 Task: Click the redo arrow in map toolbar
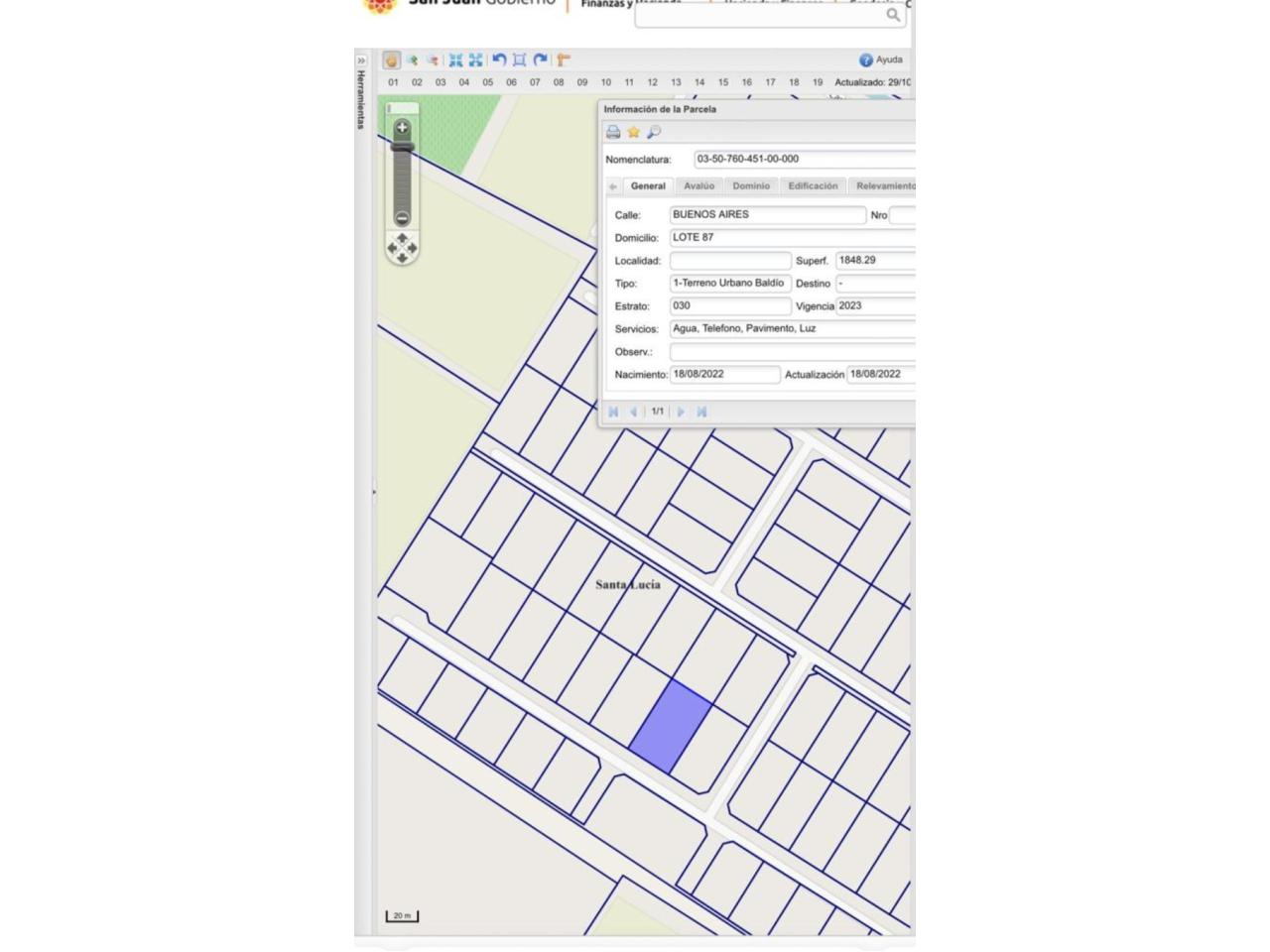coord(540,60)
